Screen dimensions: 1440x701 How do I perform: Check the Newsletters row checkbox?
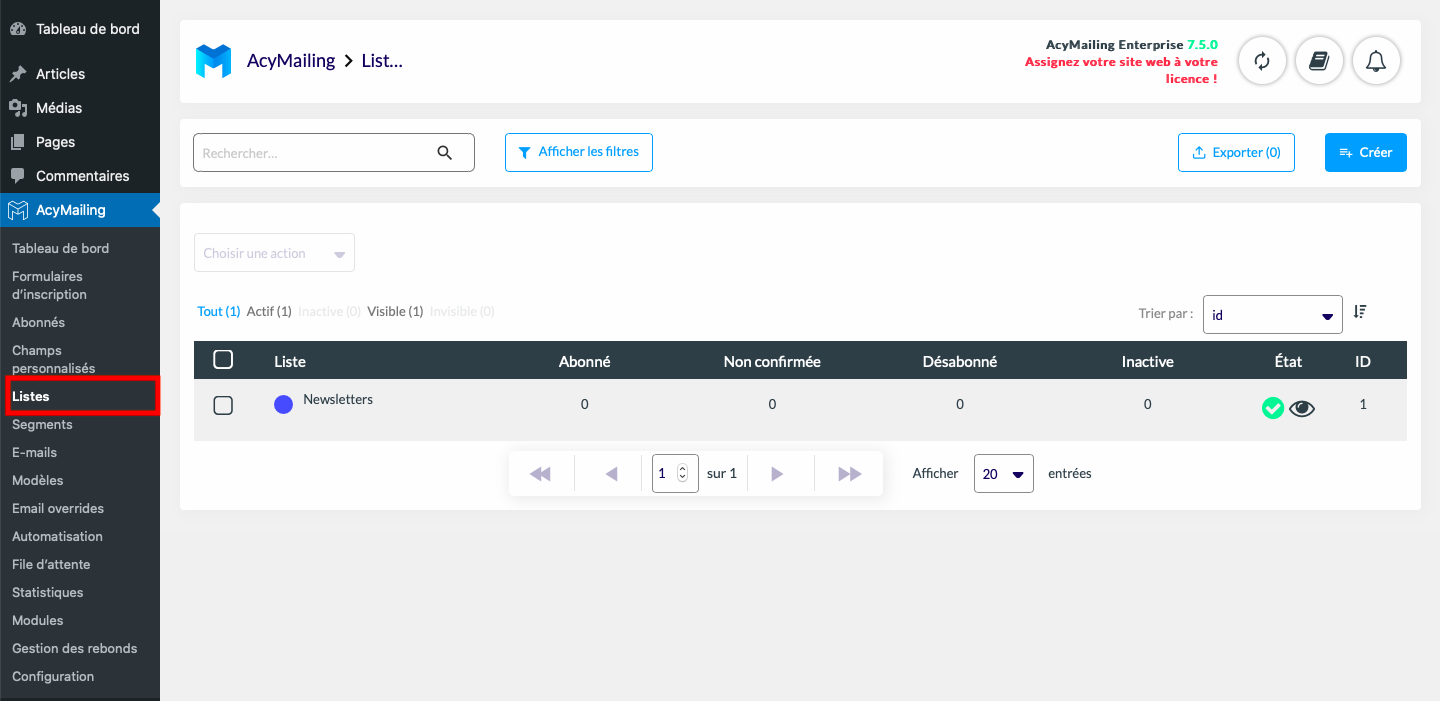224,405
